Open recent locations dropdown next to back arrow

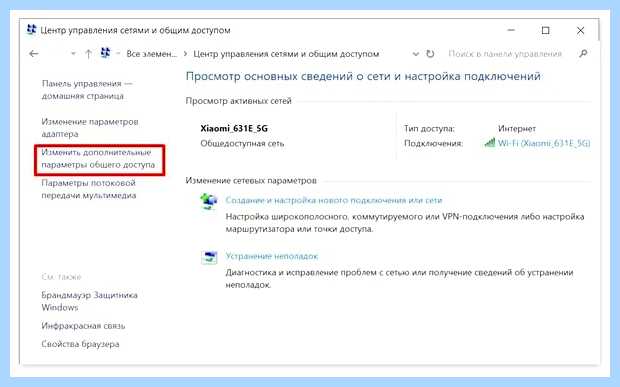pyautogui.click(x=73, y=54)
